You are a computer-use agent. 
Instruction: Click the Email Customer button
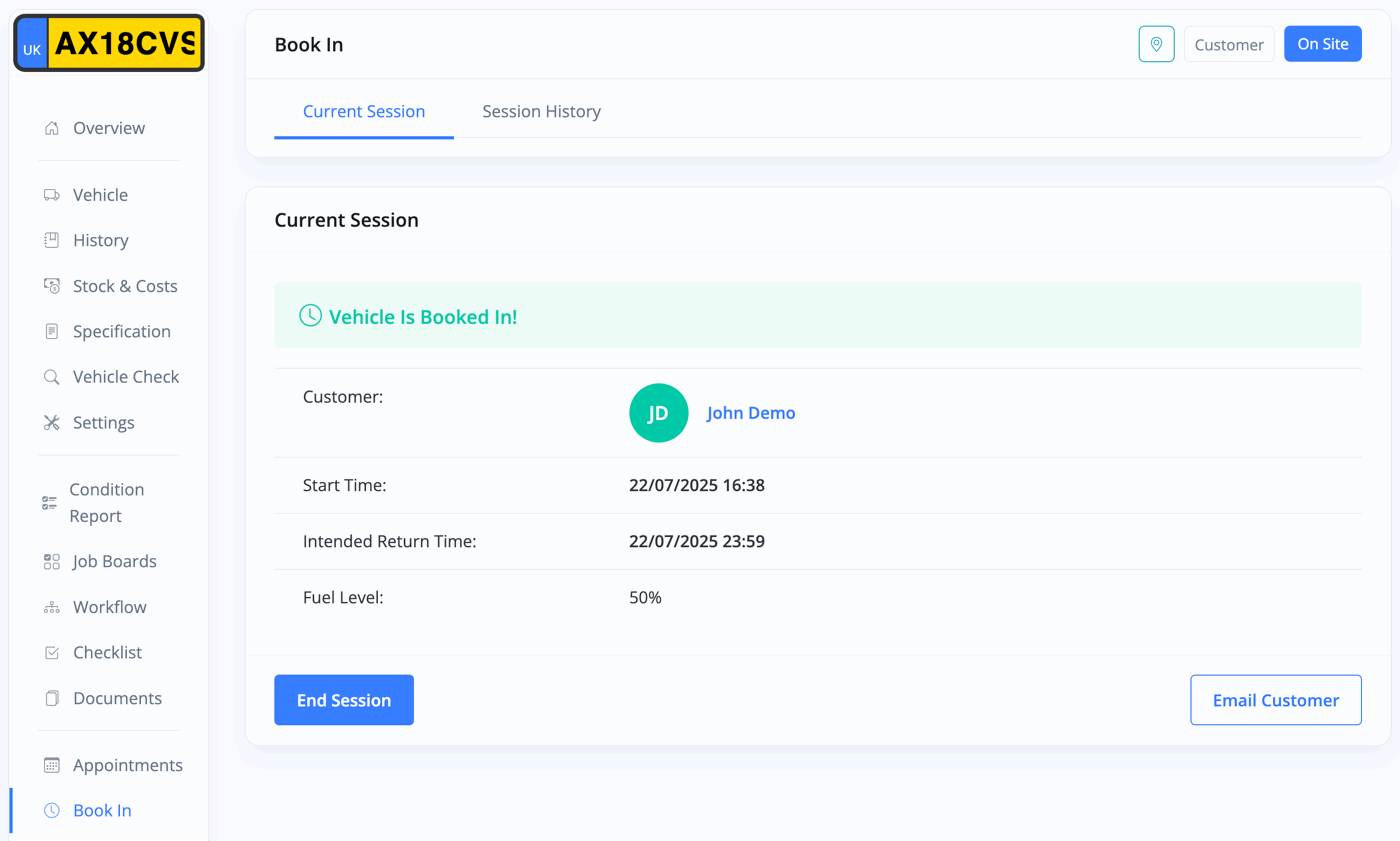click(x=1276, y=700)
